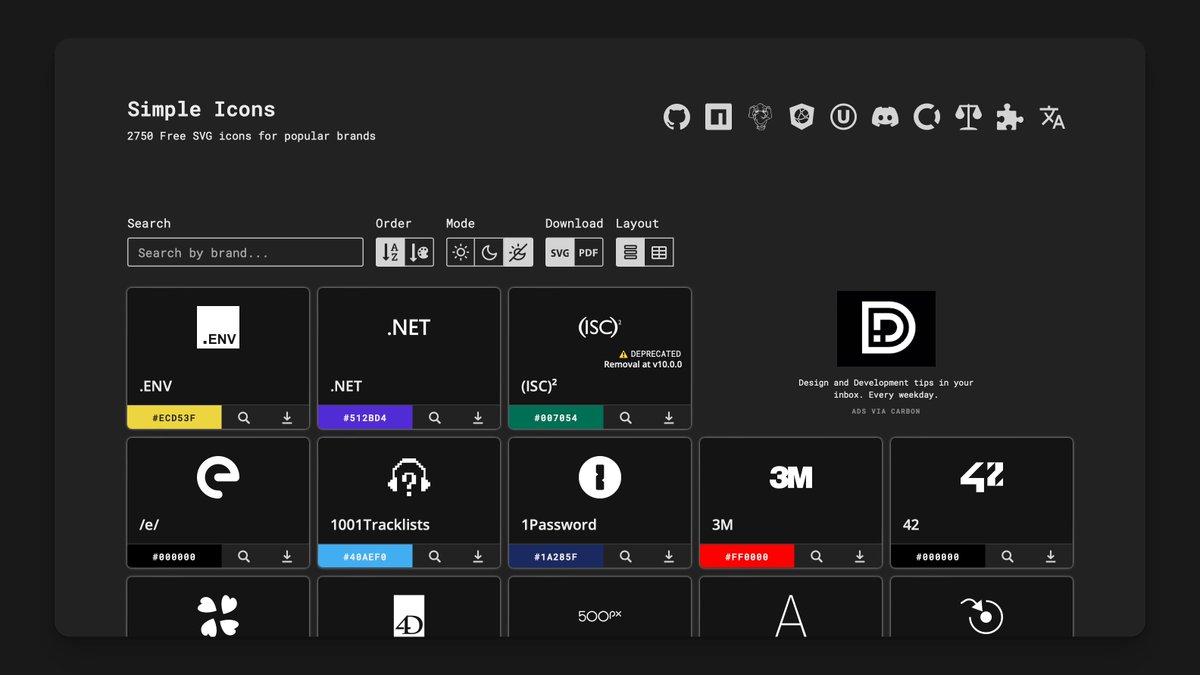Copy the #40AEF0 color of 1001Tracklists

[x=365, y=557]
